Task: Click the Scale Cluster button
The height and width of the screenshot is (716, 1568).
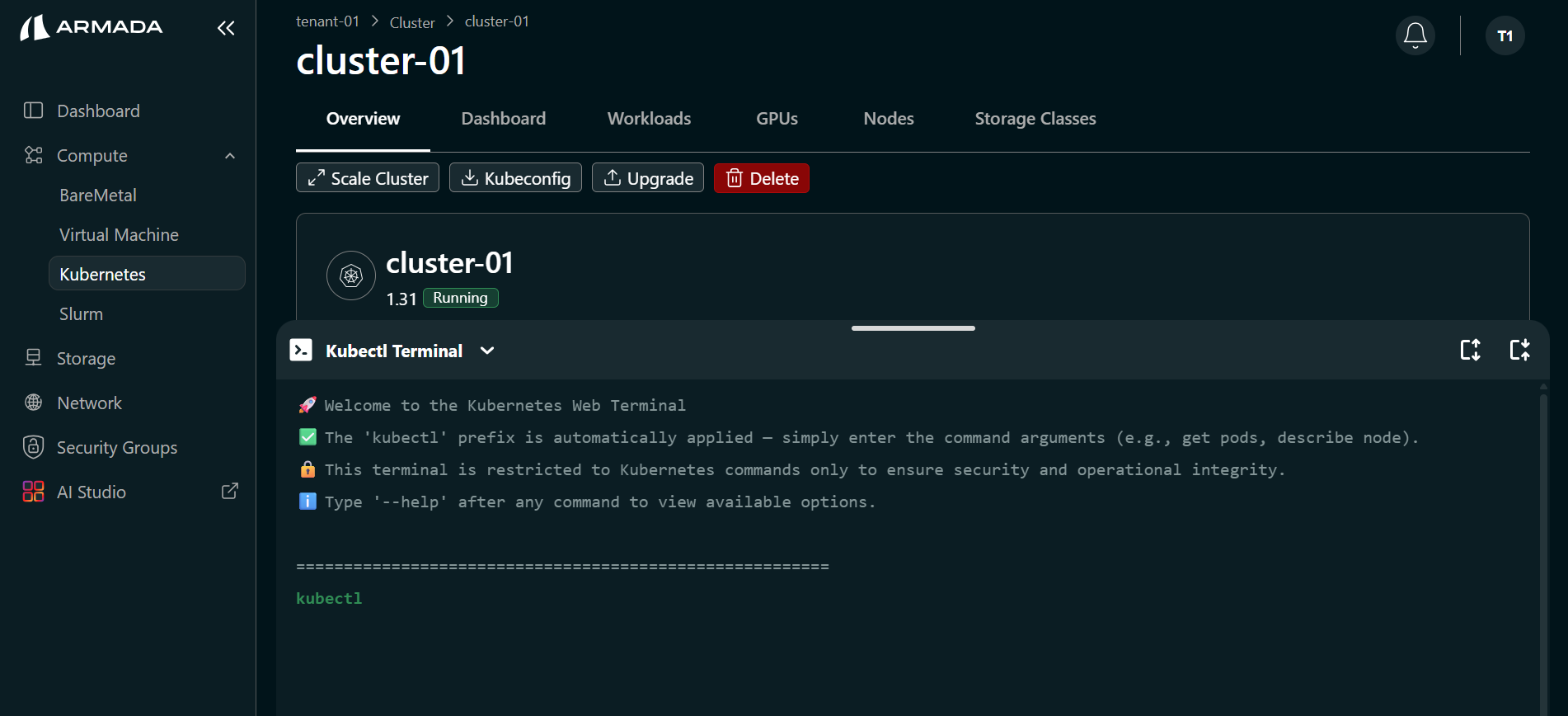Action: coord(368,178)
